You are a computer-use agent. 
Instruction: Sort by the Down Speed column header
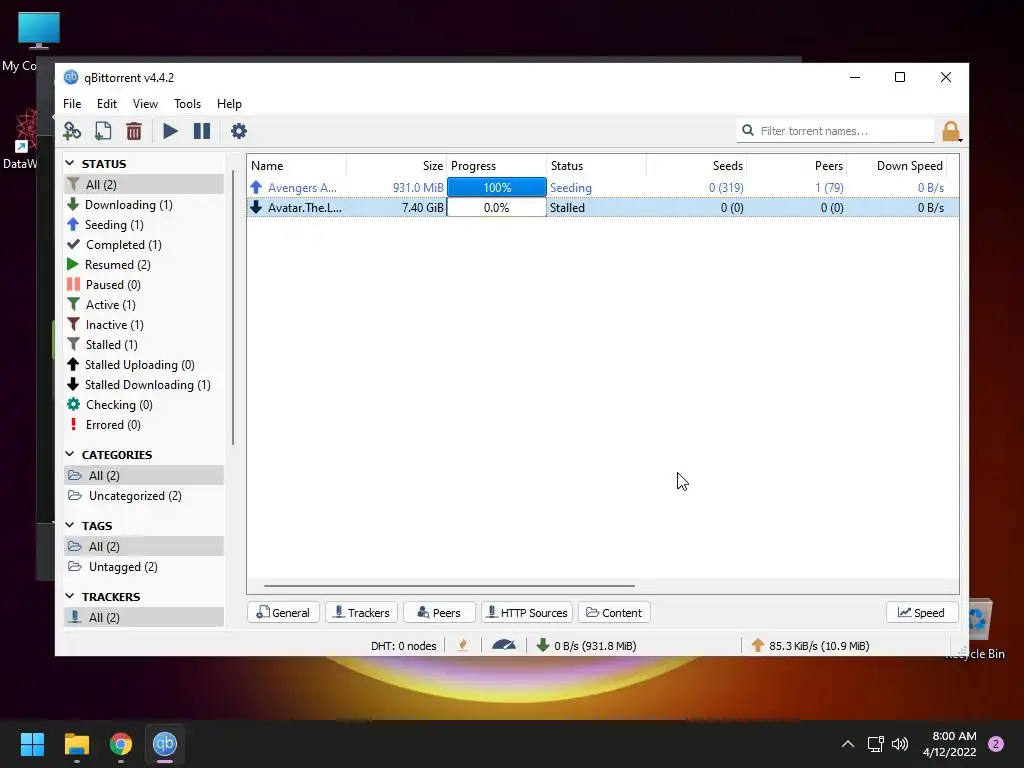pyautogui.click(x=896, y=166)
